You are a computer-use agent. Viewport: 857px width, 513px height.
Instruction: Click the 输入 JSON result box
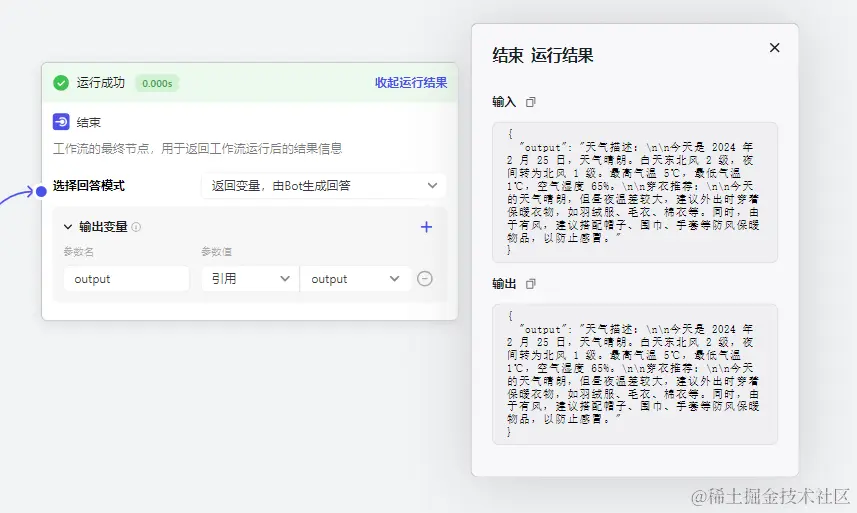coord(635,192)
